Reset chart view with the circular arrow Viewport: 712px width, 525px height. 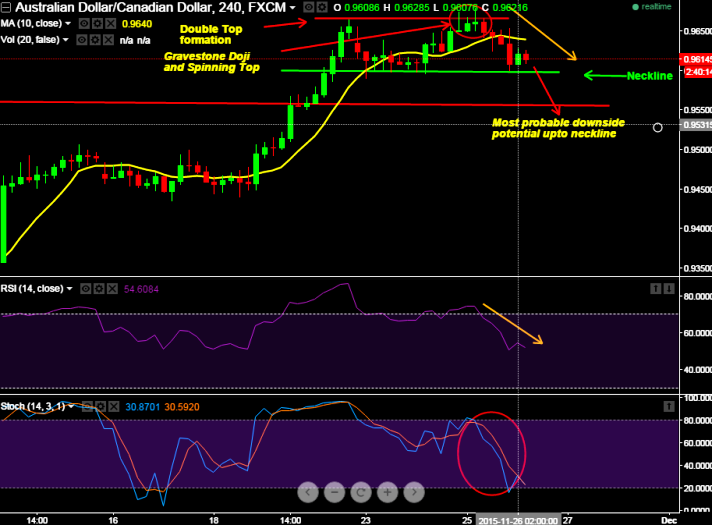pyautogui.click(x=361, y=492)
